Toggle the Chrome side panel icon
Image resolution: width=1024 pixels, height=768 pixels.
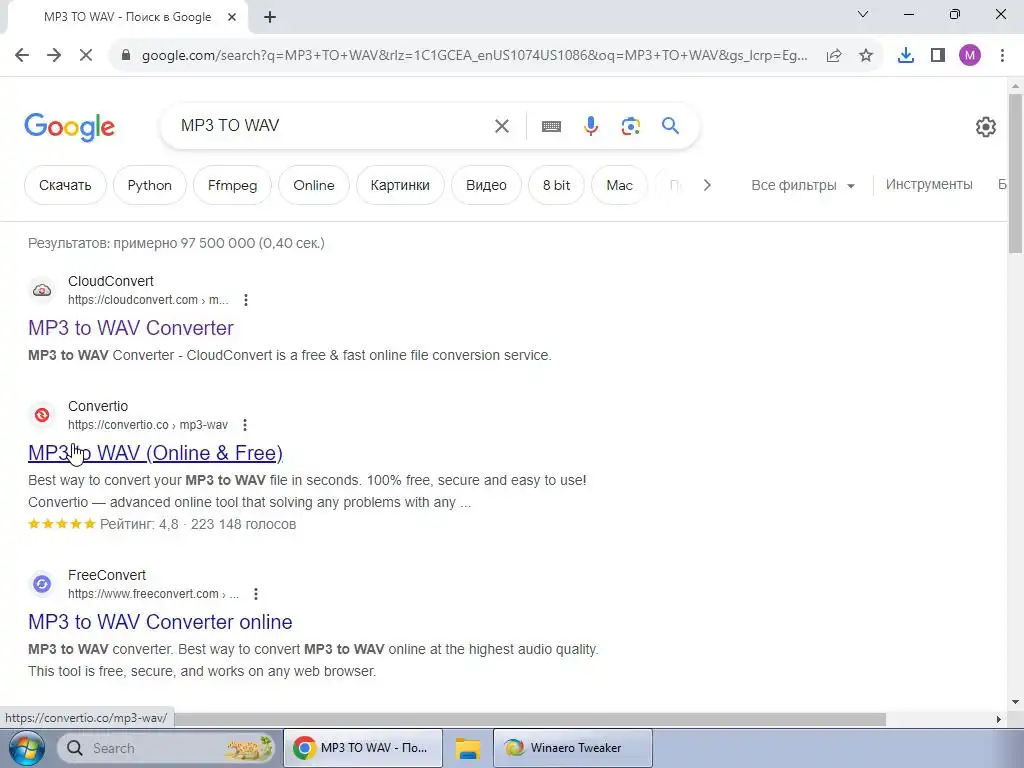point(938,56)
